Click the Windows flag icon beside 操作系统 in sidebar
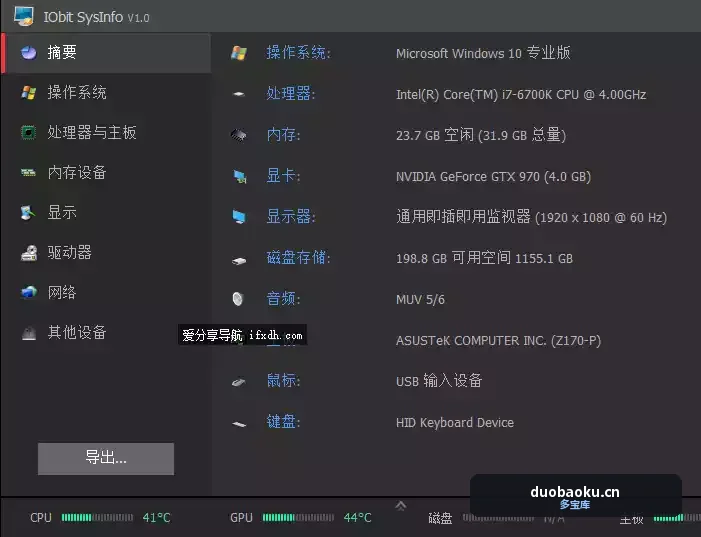701x537 pixels. pyautogui.click(x=29, y=93)
